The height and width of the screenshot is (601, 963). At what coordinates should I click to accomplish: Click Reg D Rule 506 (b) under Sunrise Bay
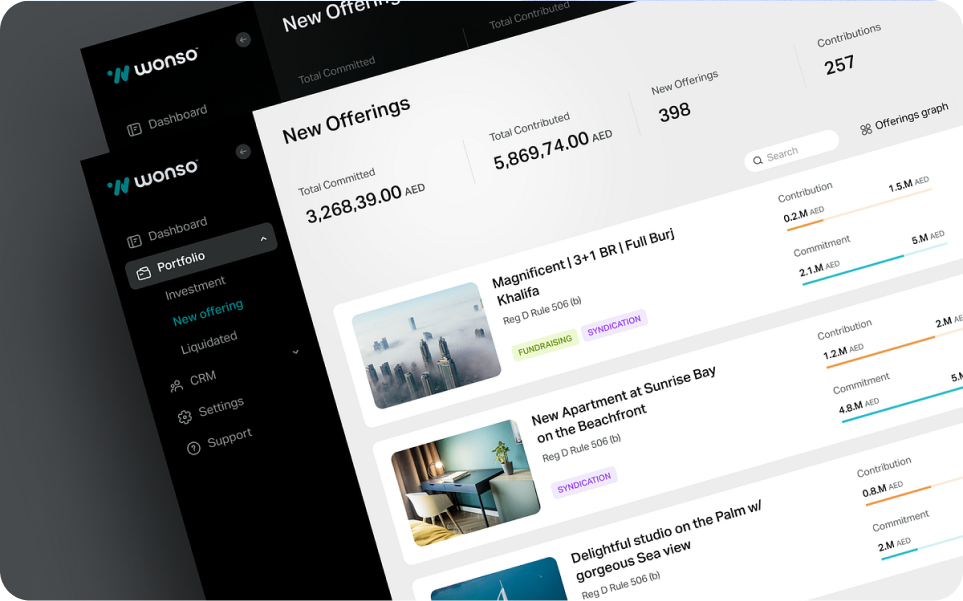582,448
